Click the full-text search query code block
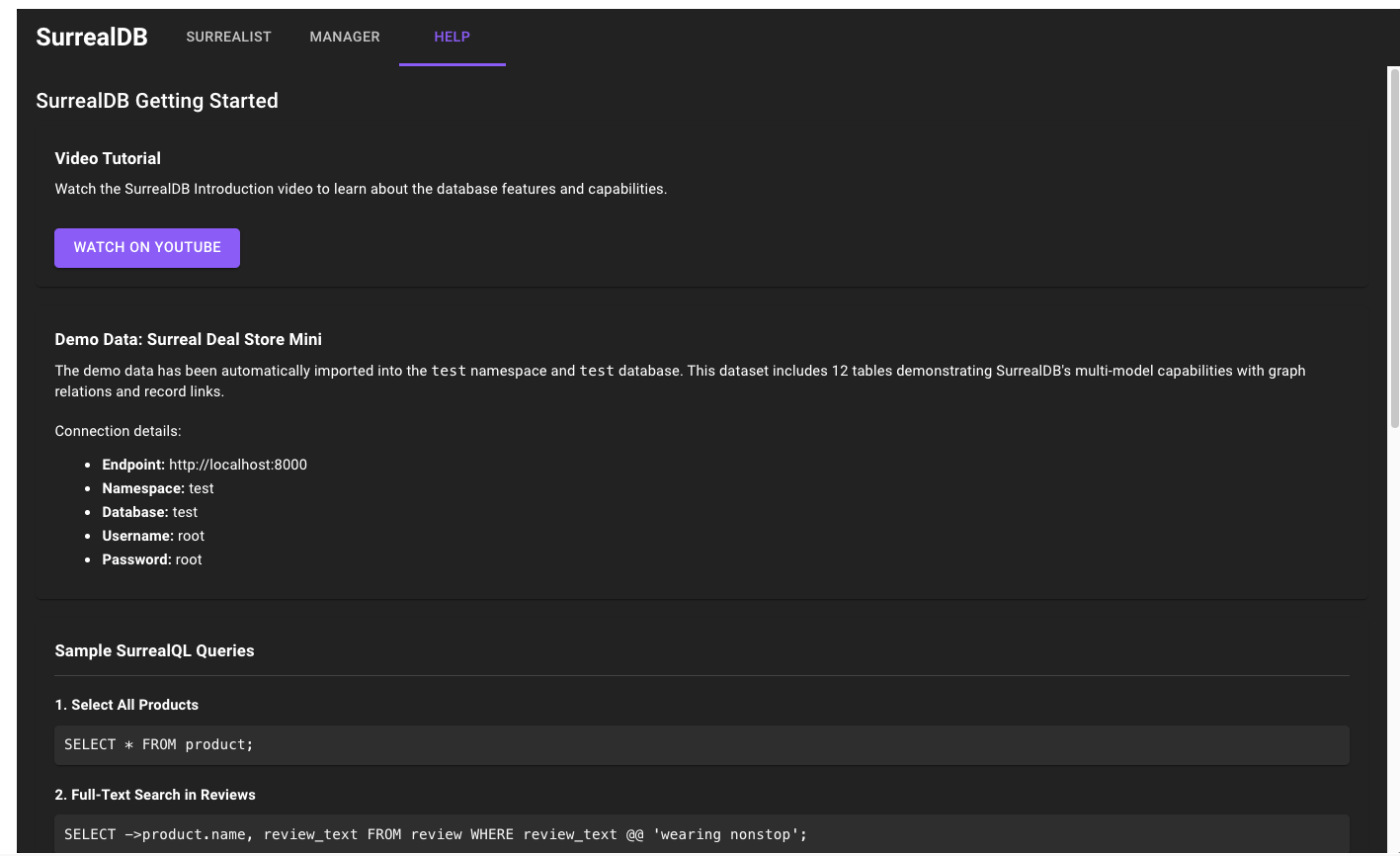 [701, 834]
